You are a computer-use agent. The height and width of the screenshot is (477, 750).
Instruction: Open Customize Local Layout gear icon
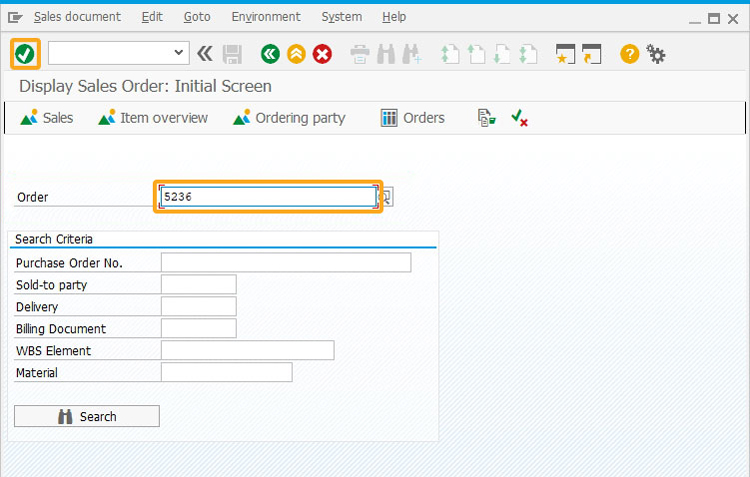pyautogui.click(x=656, y=54)
